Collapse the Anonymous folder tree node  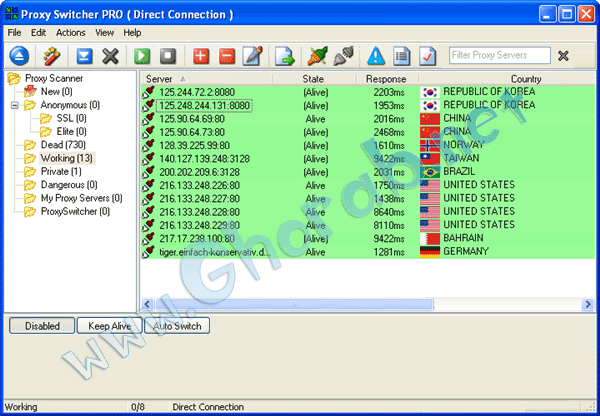(15, 105)
